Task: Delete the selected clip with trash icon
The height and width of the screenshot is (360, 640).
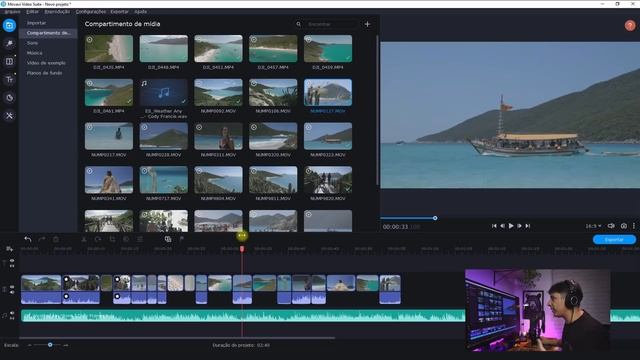Action: (56, 239)
